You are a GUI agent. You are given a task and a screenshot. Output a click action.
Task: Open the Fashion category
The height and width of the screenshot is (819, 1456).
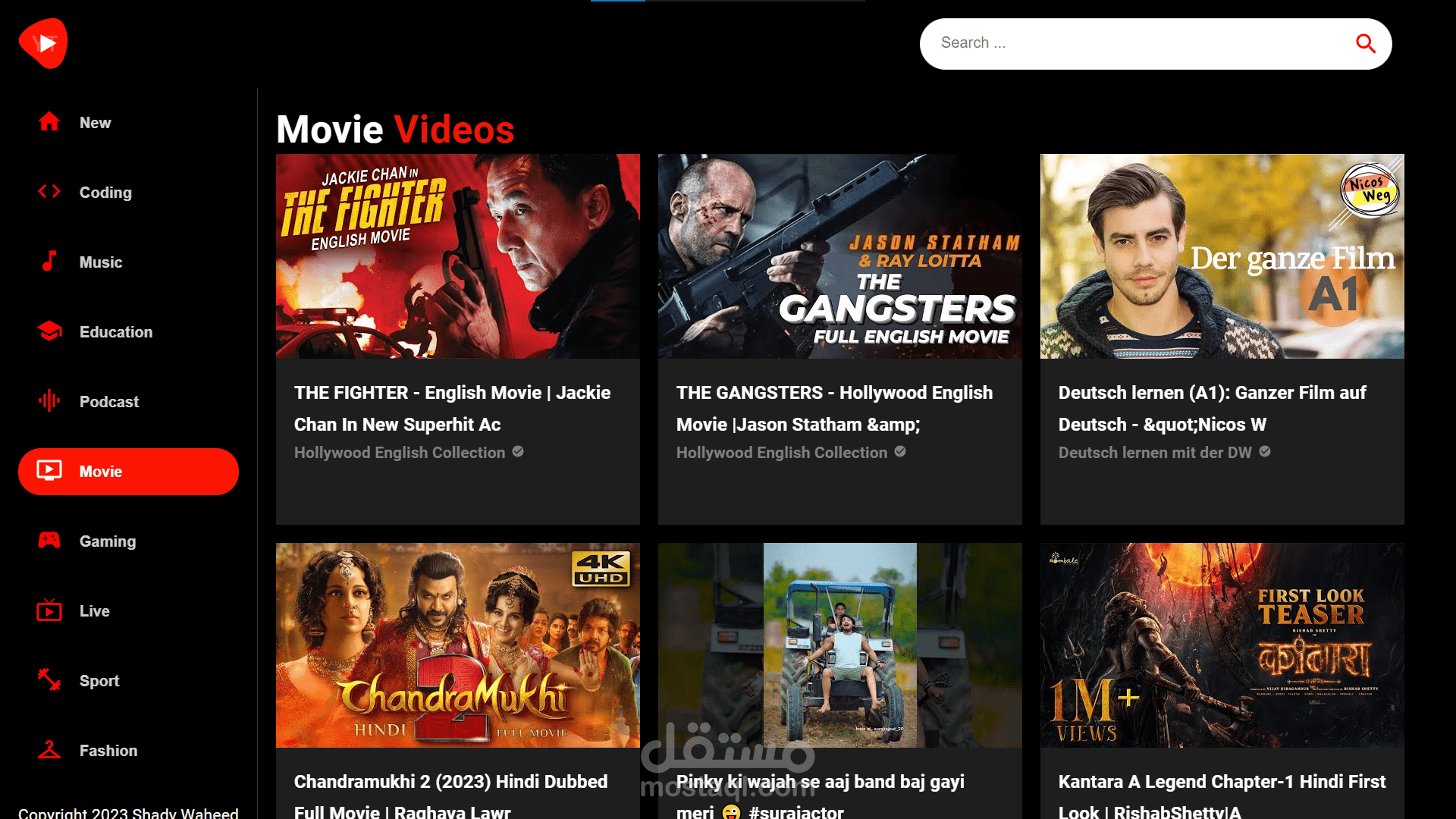pos(128,751)
